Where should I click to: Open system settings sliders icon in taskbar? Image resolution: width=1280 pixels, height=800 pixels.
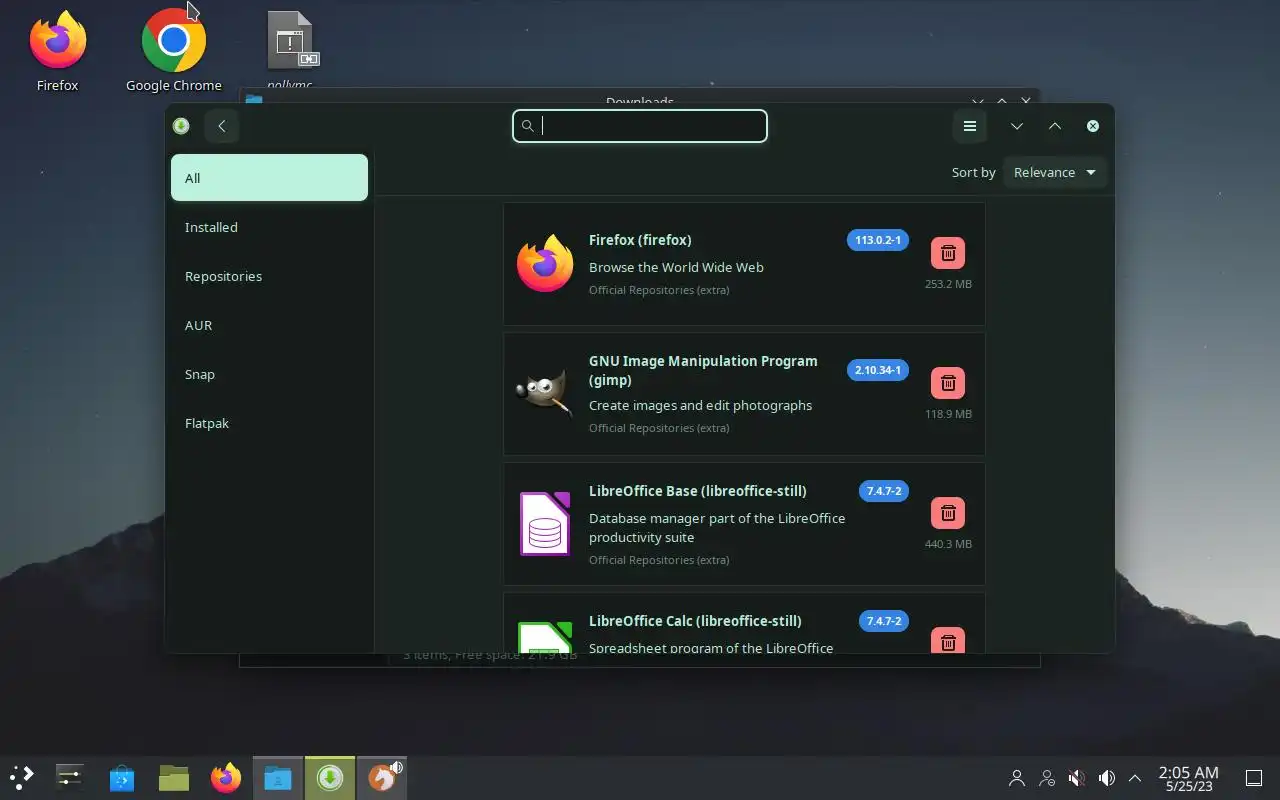[x=70, y=777]
